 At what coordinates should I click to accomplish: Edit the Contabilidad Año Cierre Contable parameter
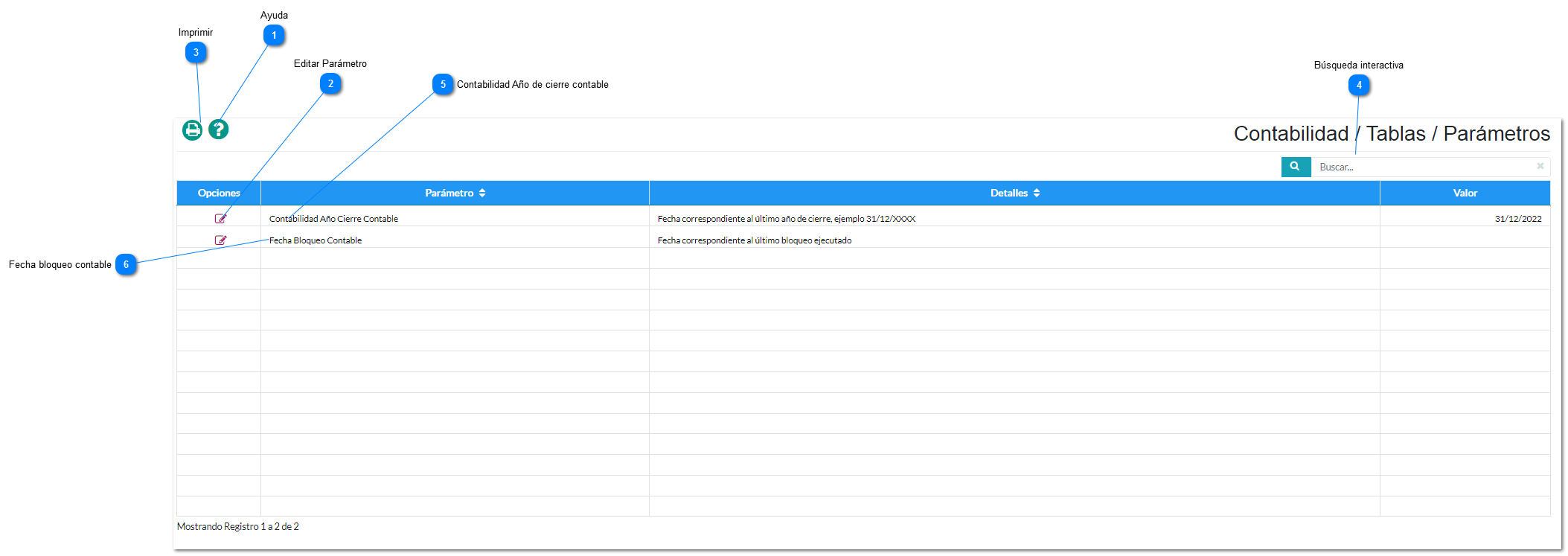220,219
